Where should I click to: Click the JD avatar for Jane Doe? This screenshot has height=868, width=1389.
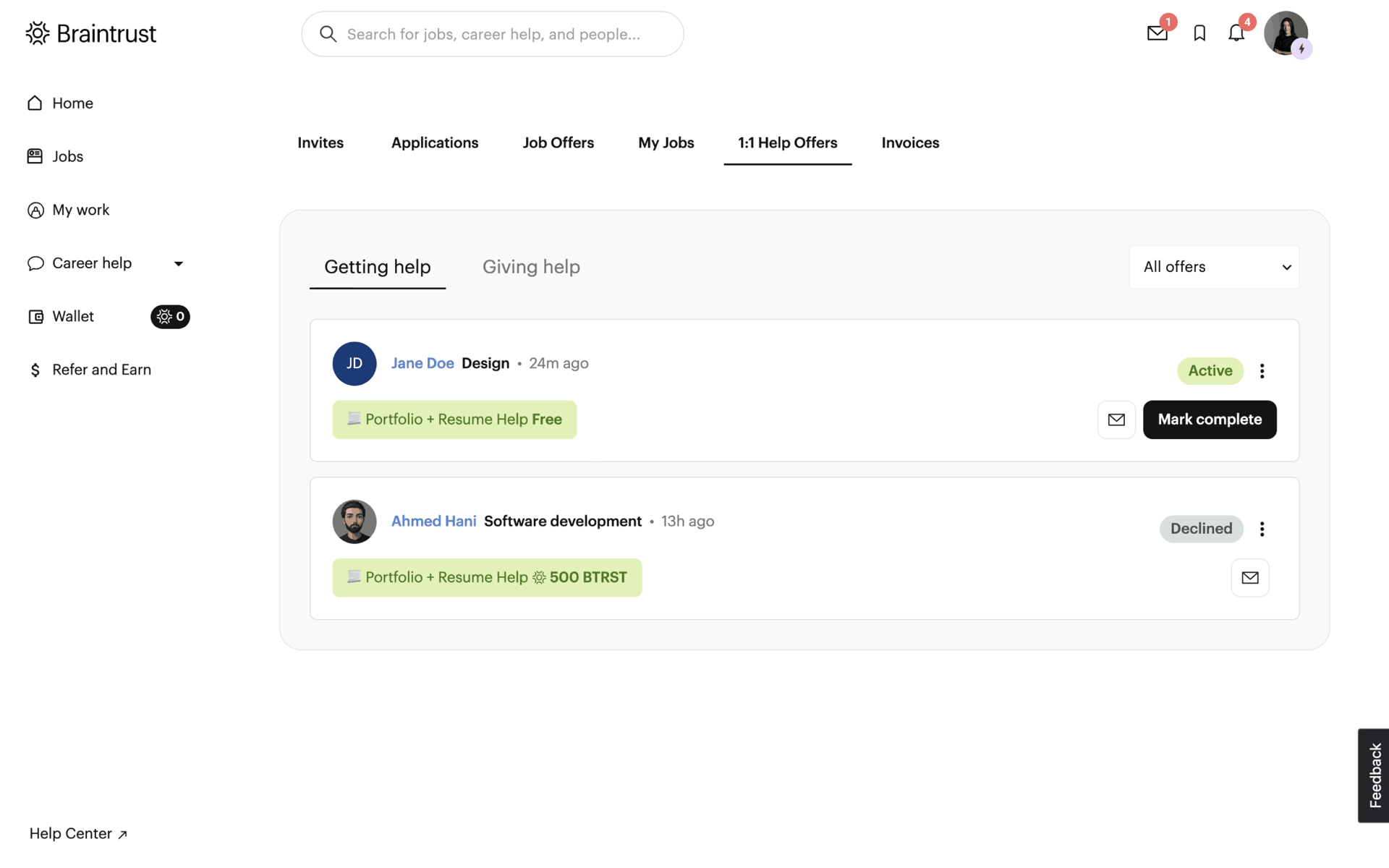point(354,364)
